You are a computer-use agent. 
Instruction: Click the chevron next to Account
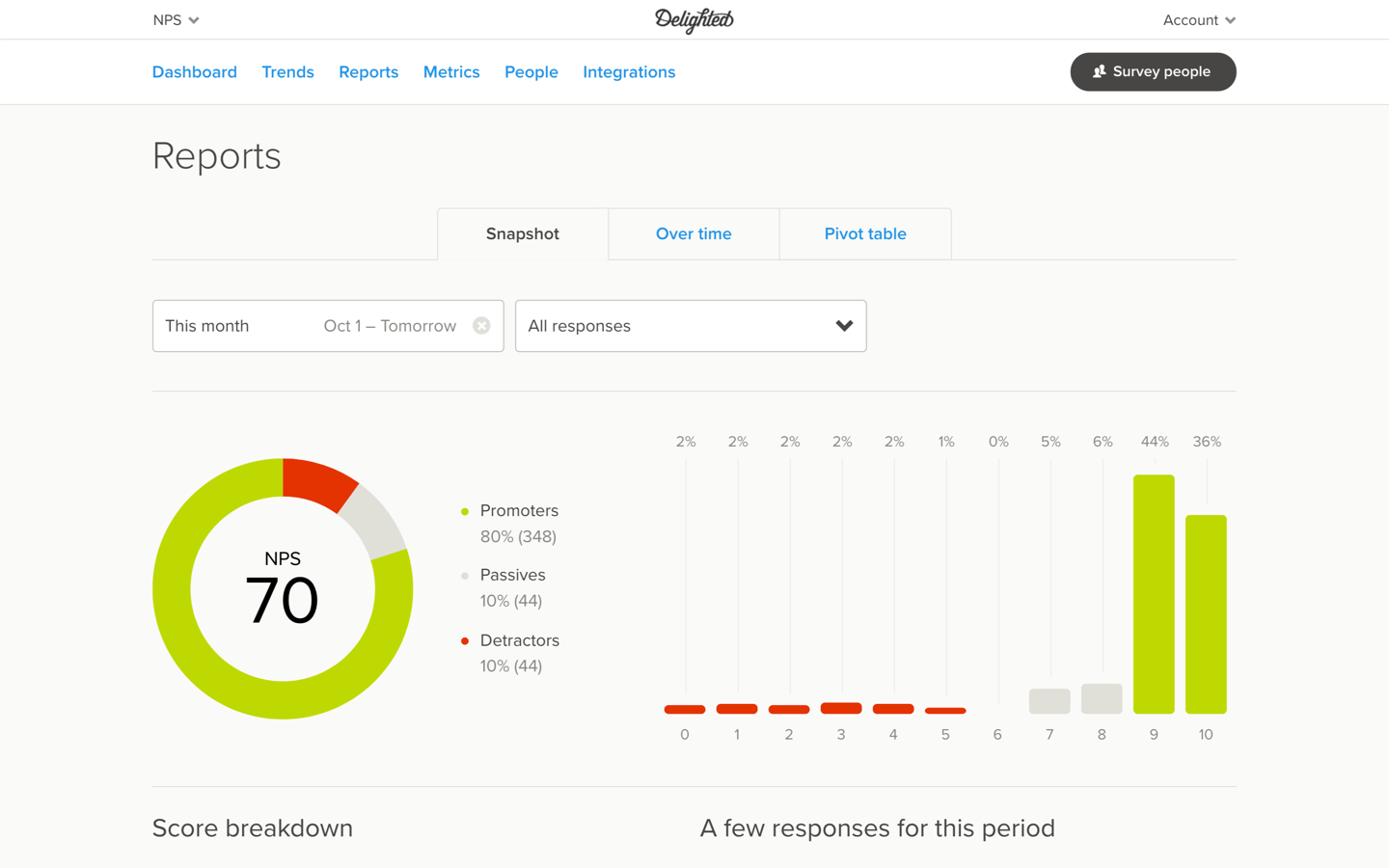pos(1231,19)
